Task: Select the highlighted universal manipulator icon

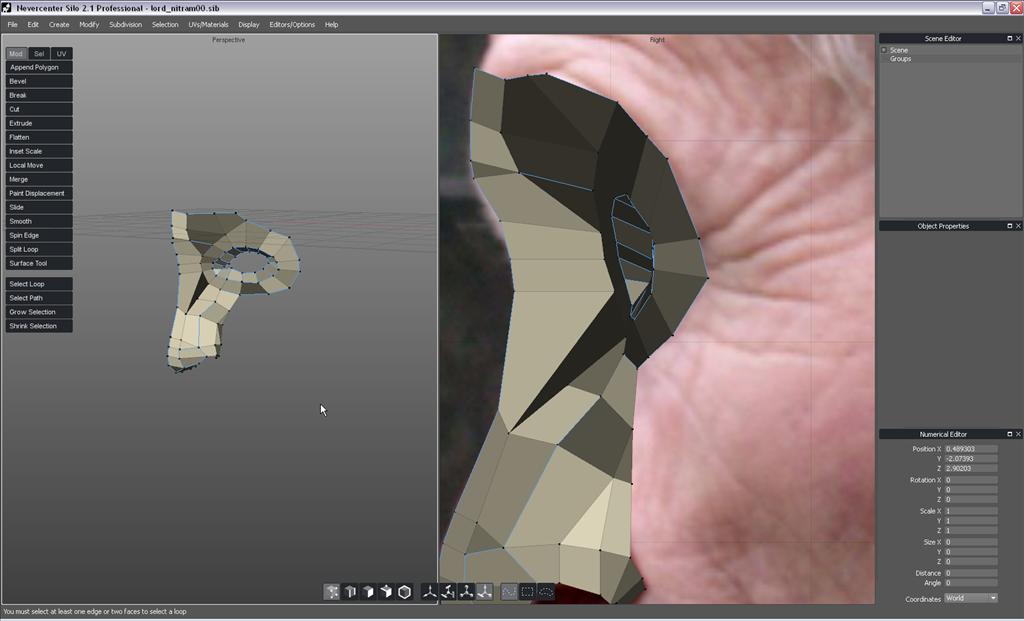Action: 485,592
